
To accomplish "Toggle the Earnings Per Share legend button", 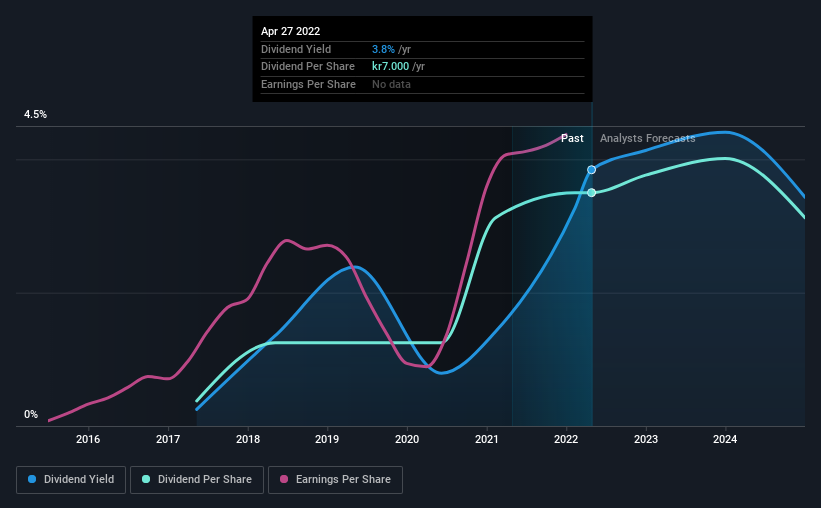I will 335,480.
